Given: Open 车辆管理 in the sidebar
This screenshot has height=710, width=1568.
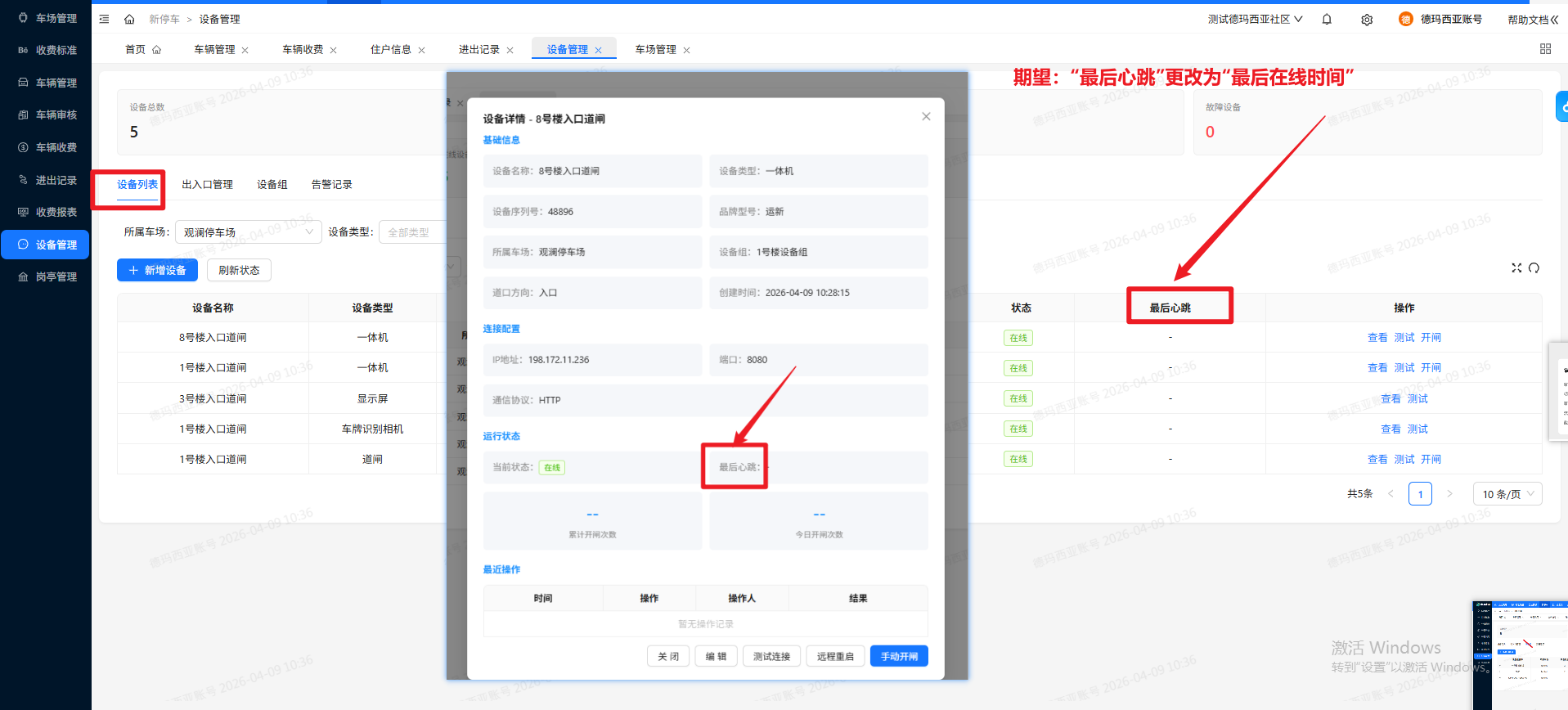Looking at the screenshot, I should click(46, 83).
